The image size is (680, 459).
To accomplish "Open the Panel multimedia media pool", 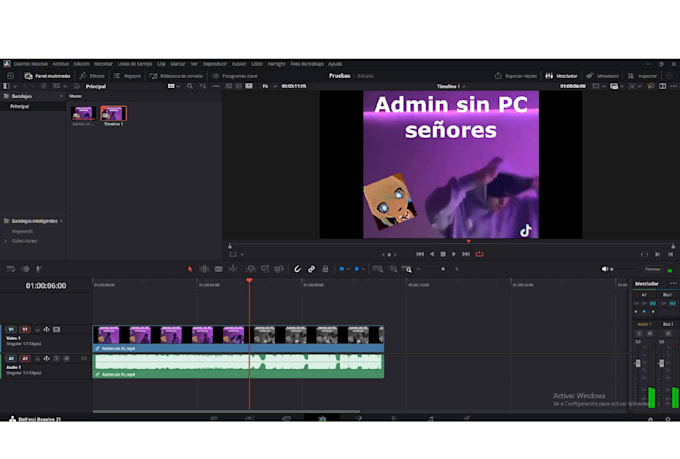I will pos(47,76).
